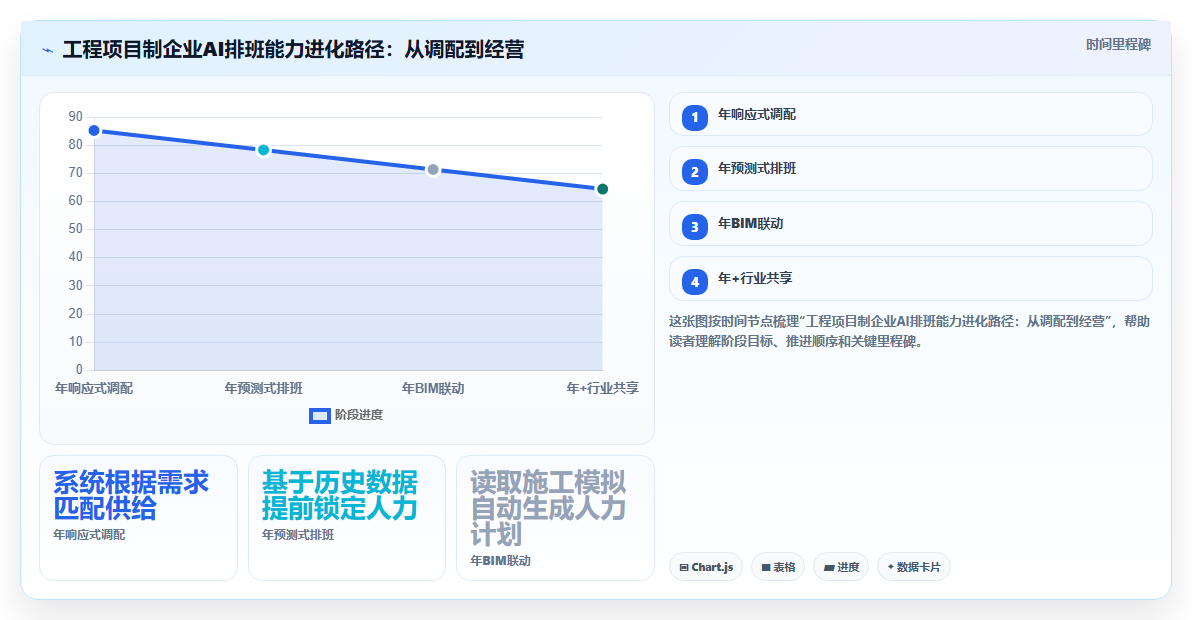Image resolution: width=1192 pixels, height=620 pixels.
Task: Select the cyan data point for 年预测式排班
Action: click(264, 150)
